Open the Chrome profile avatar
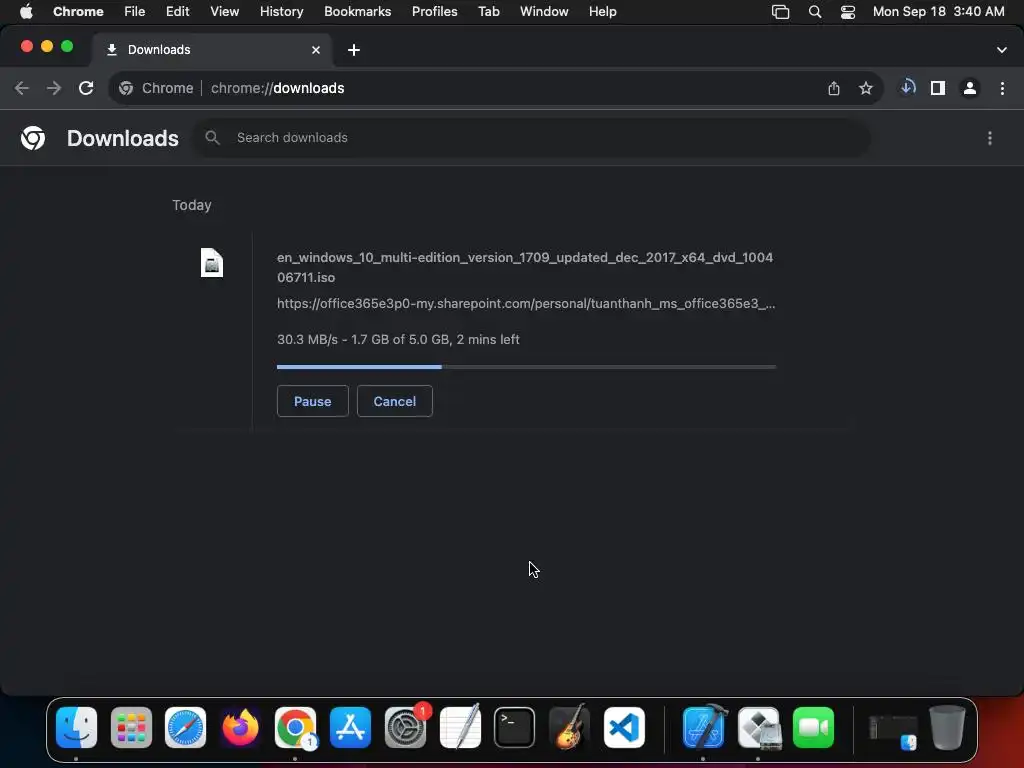Viewport: 1024px width, 768px height. [x=970, y=88]
